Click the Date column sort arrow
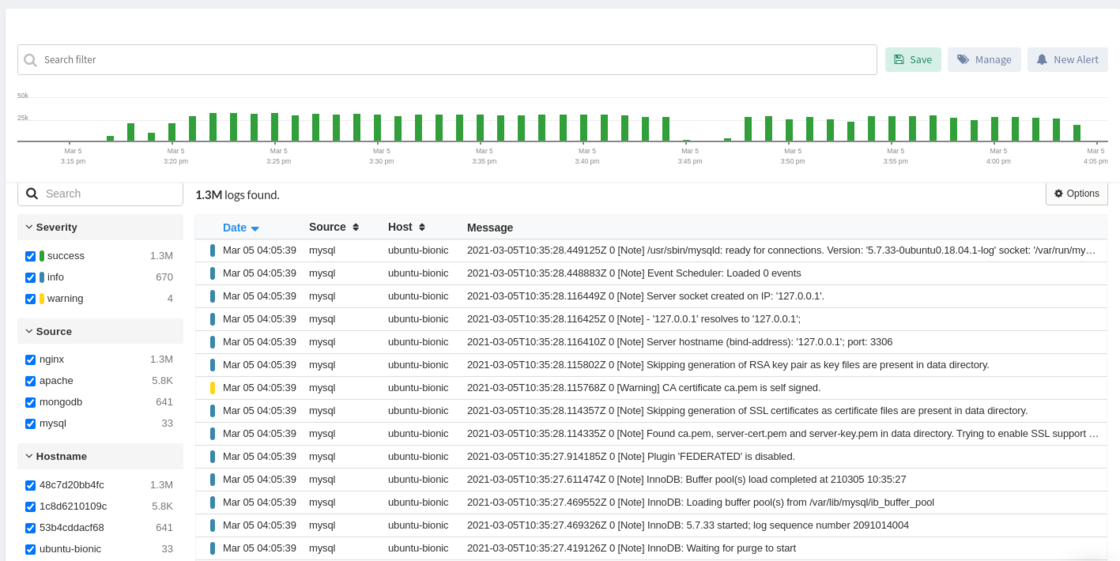This screenshot has height=561, width=1120. (x=255, y=229)
